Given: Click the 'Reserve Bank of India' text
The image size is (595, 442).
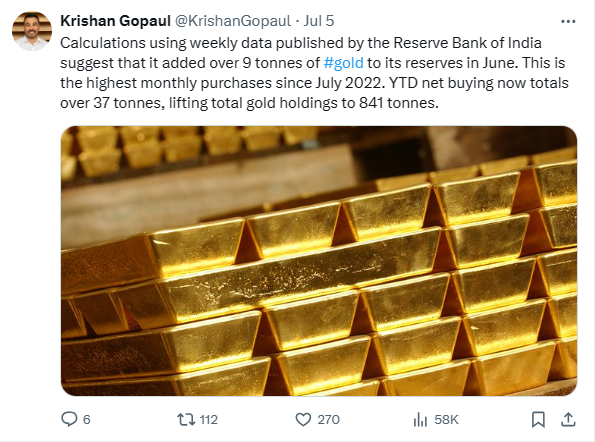Looking at the screenshot, I should pyautogui.click(x=467, y=43).
